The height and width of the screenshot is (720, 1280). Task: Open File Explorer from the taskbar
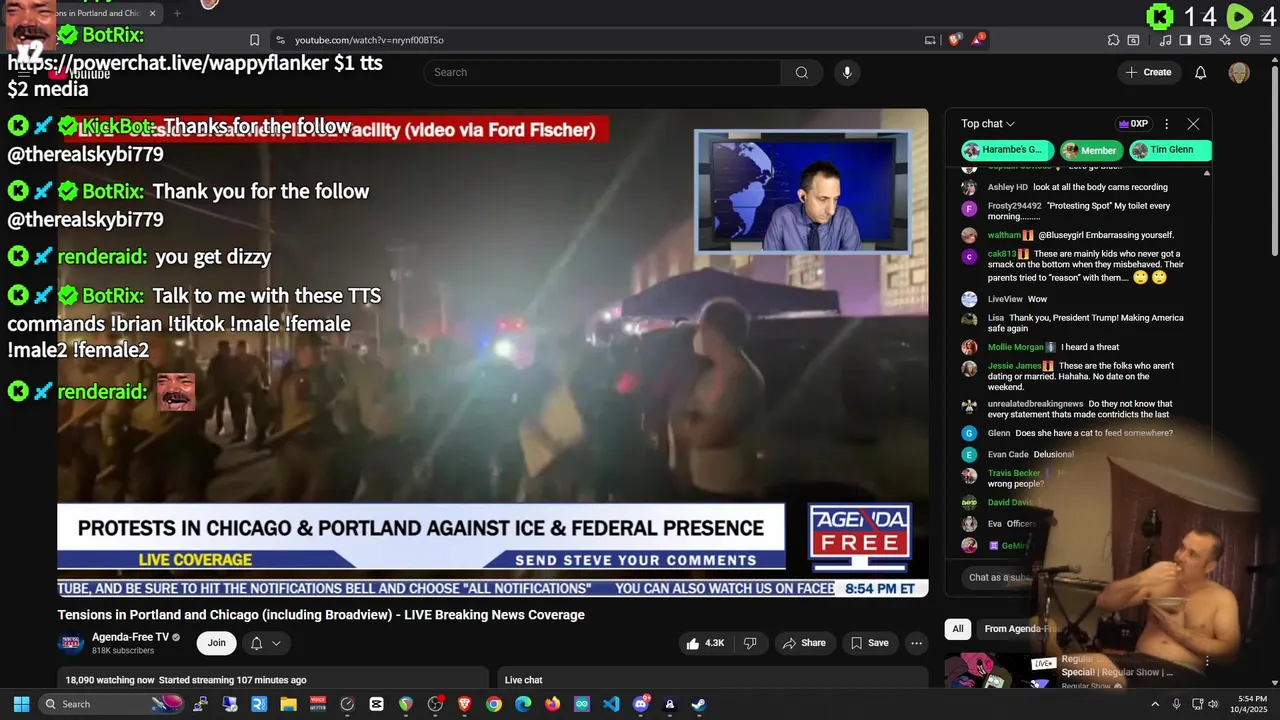(x=288, y=704)
